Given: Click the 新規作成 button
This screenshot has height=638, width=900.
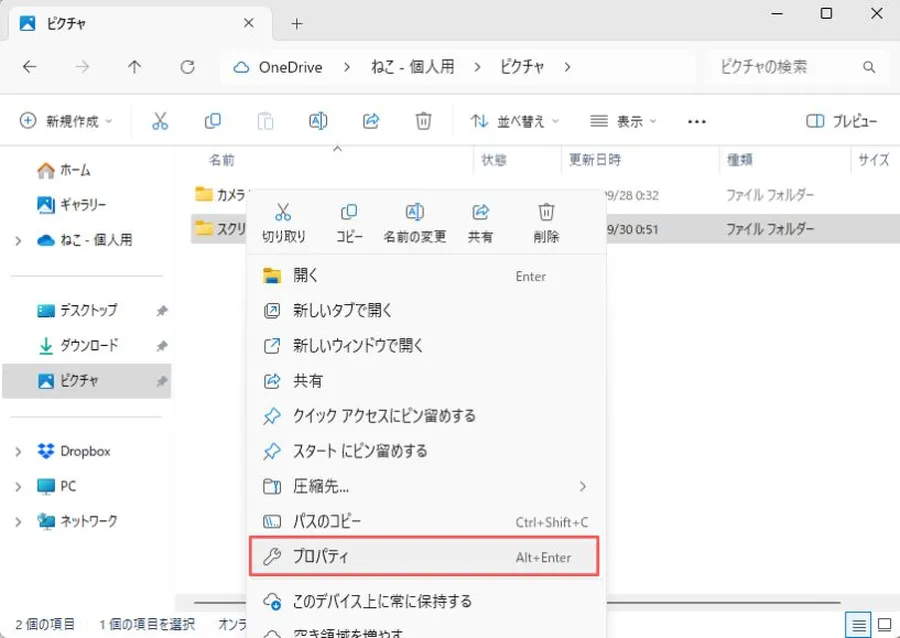Looking at the screenshot, I should [x=66, y=121].
